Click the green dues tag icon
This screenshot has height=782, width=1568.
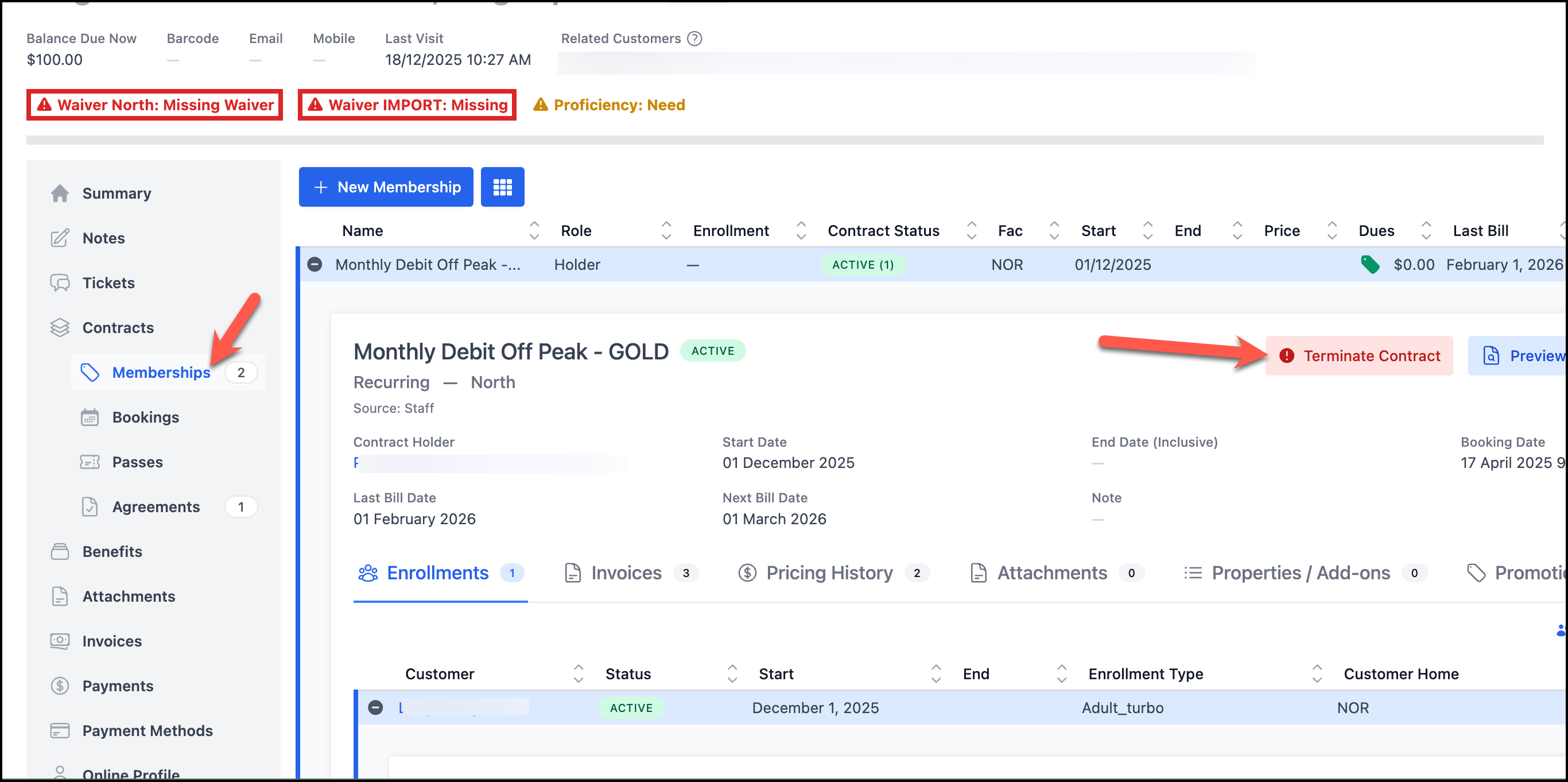click(x=1369, y=264)
